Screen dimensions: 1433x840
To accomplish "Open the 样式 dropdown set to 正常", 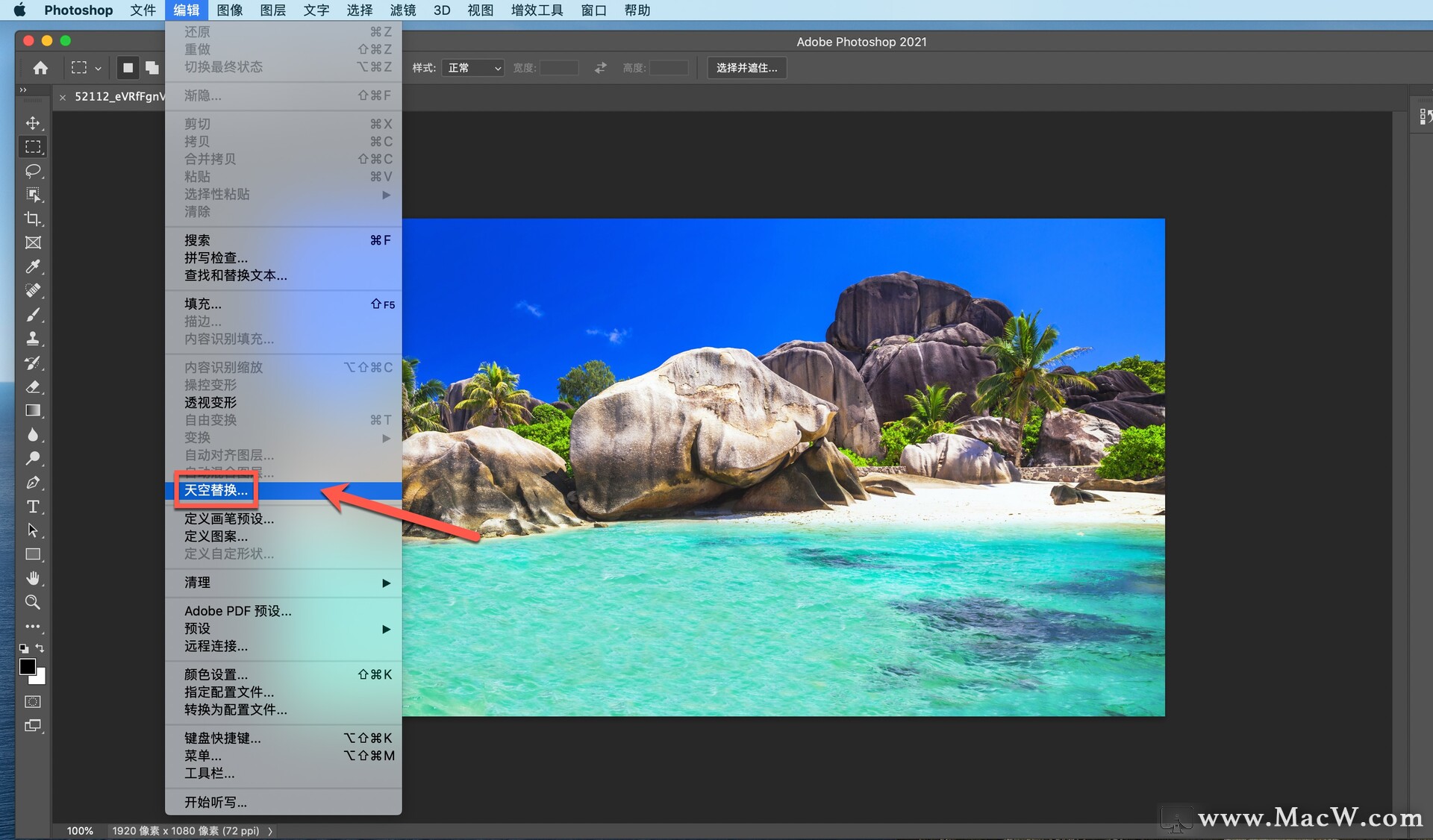I will [473, 68].
